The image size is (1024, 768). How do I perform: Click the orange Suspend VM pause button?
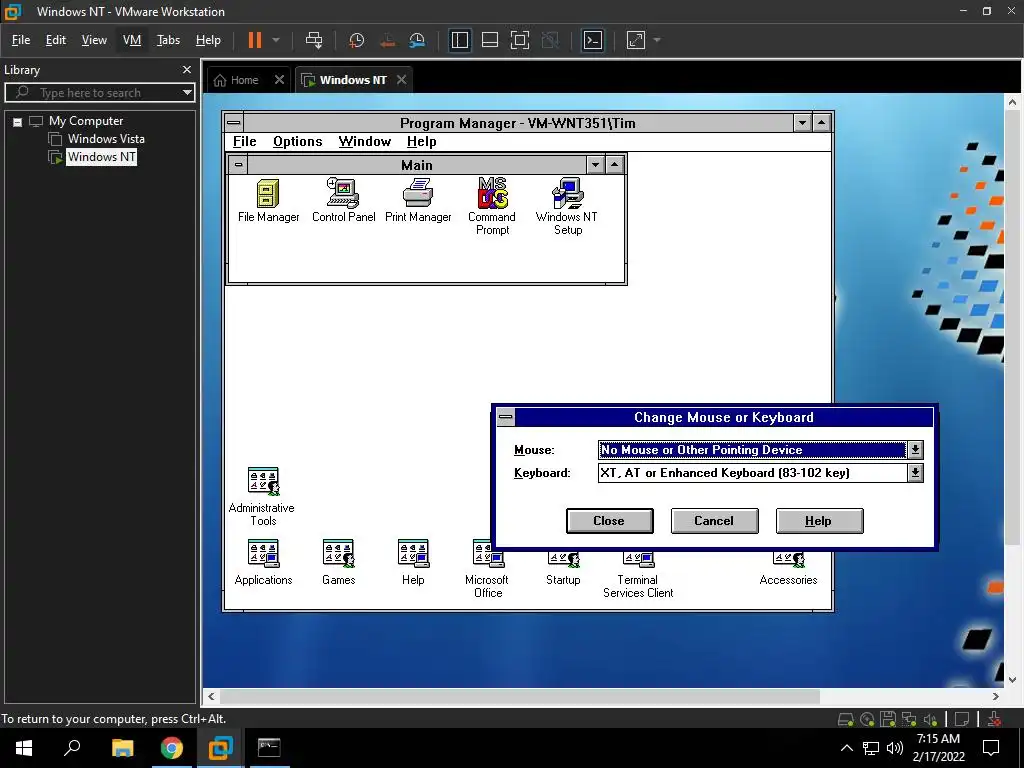click(x=255, y=40)
